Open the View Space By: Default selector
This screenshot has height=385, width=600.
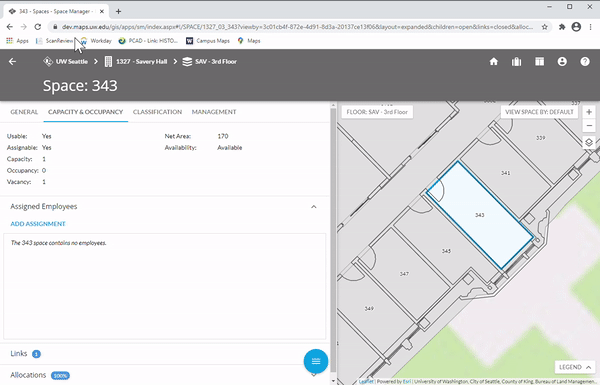click(x=539, y=112)
